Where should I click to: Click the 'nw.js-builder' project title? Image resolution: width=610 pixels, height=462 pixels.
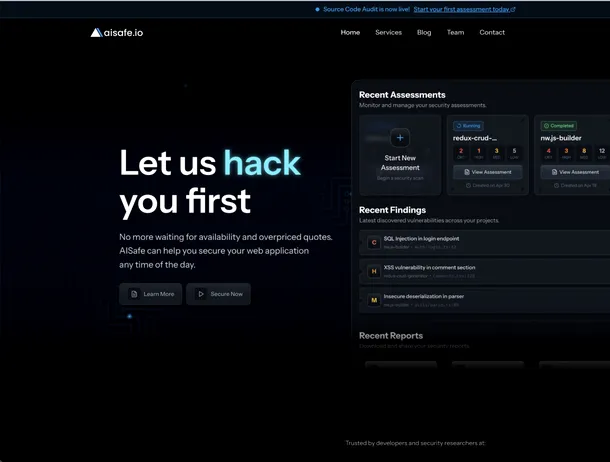click(561, 138)
